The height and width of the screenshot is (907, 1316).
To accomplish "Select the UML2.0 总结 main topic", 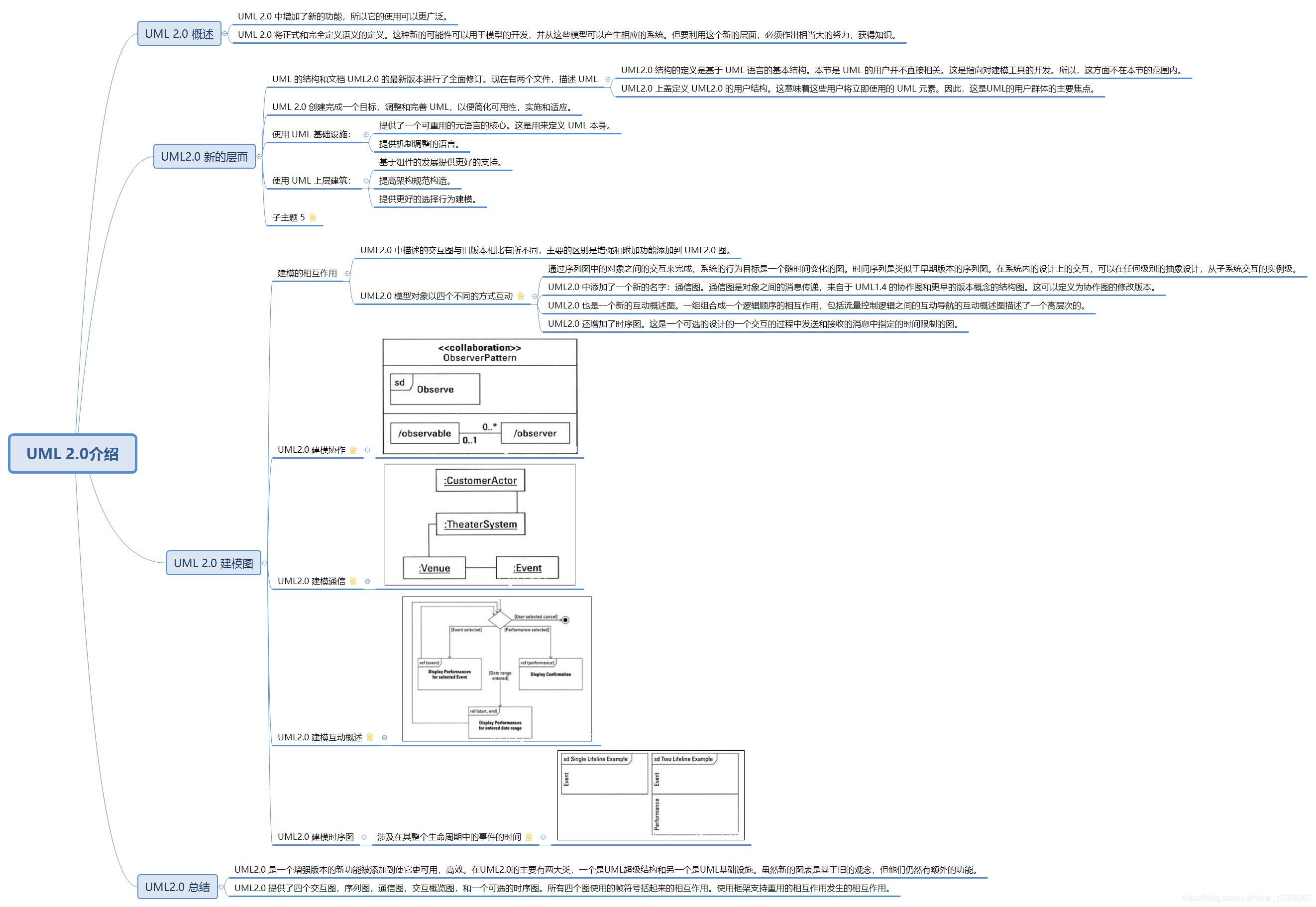I will pos(177,887).
